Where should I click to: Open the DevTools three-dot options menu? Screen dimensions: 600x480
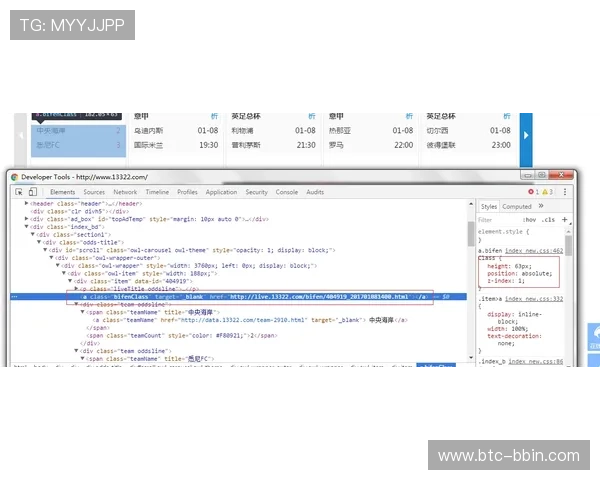click(x=566, y=191)
